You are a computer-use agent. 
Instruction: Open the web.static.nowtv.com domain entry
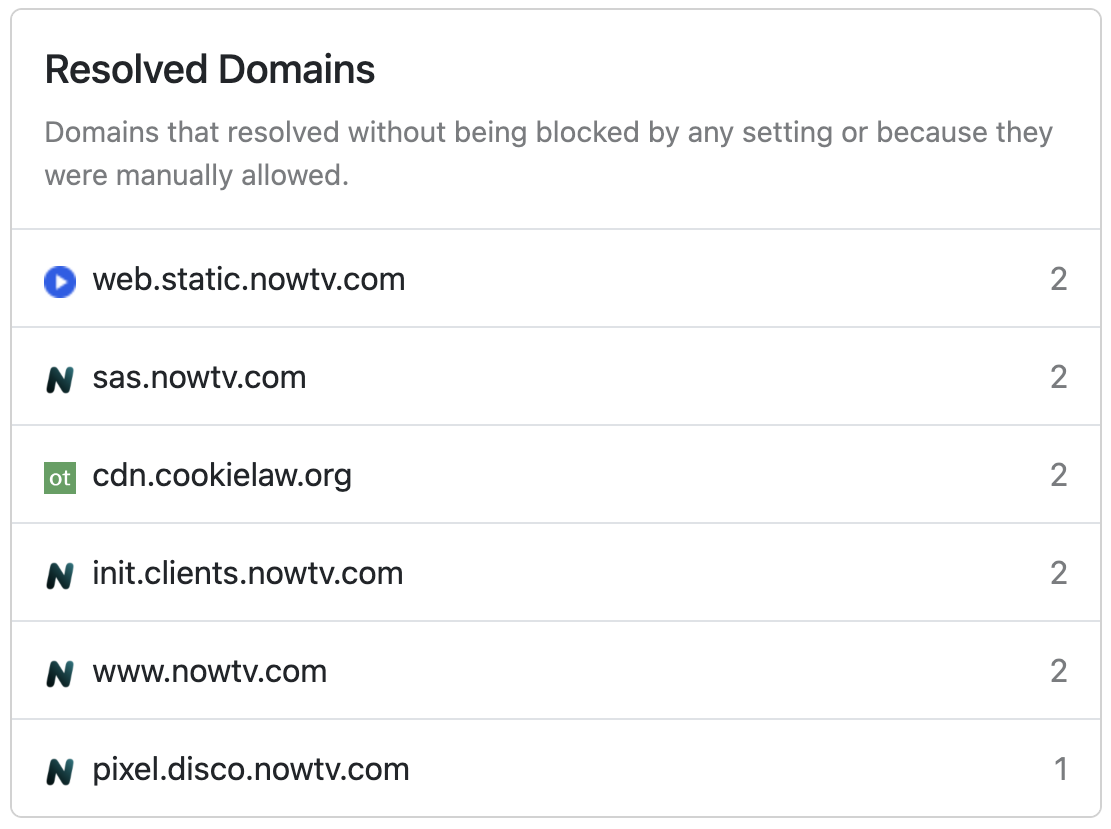249,279
